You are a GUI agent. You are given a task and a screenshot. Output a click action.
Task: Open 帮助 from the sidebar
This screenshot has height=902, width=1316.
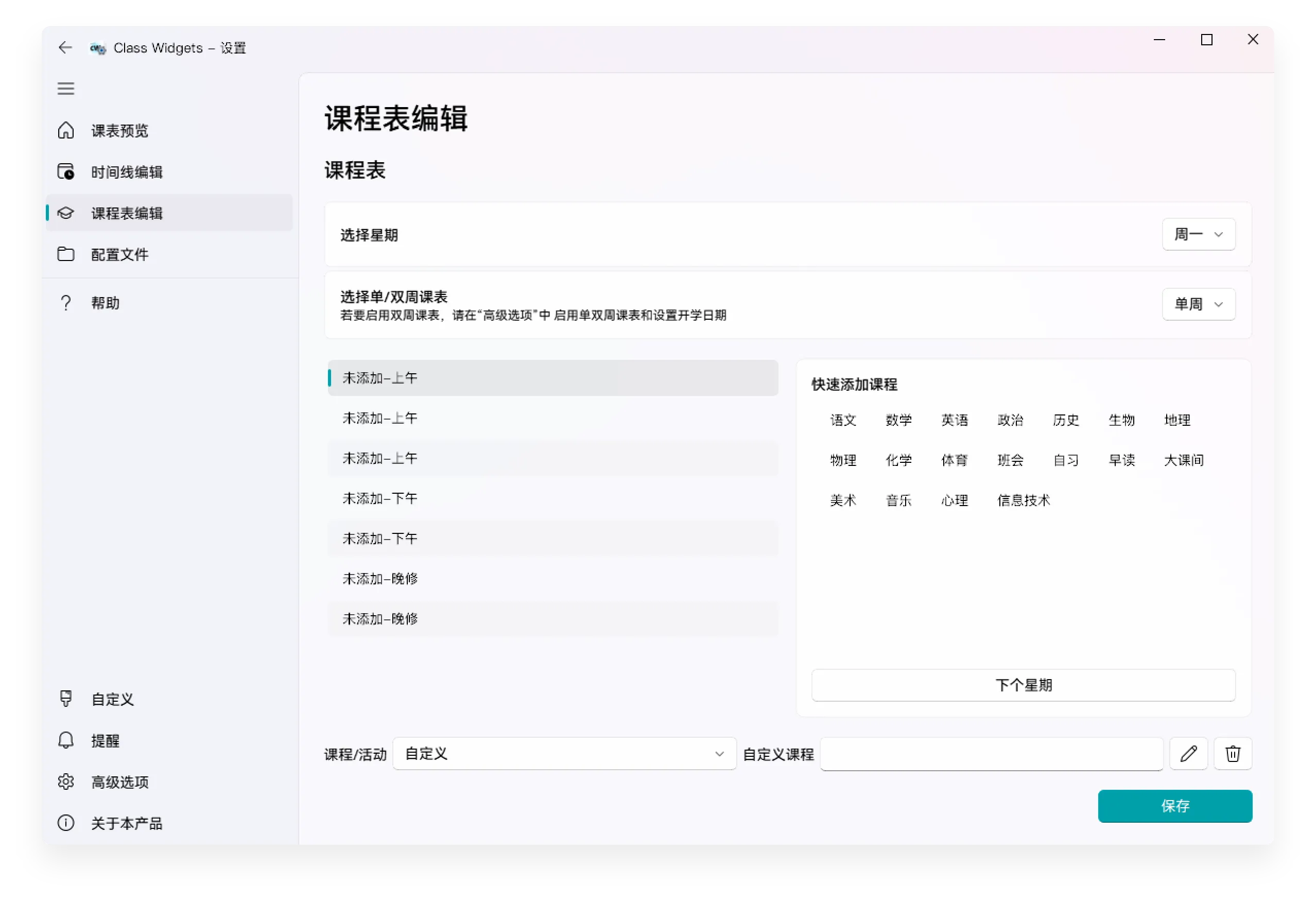66,302
